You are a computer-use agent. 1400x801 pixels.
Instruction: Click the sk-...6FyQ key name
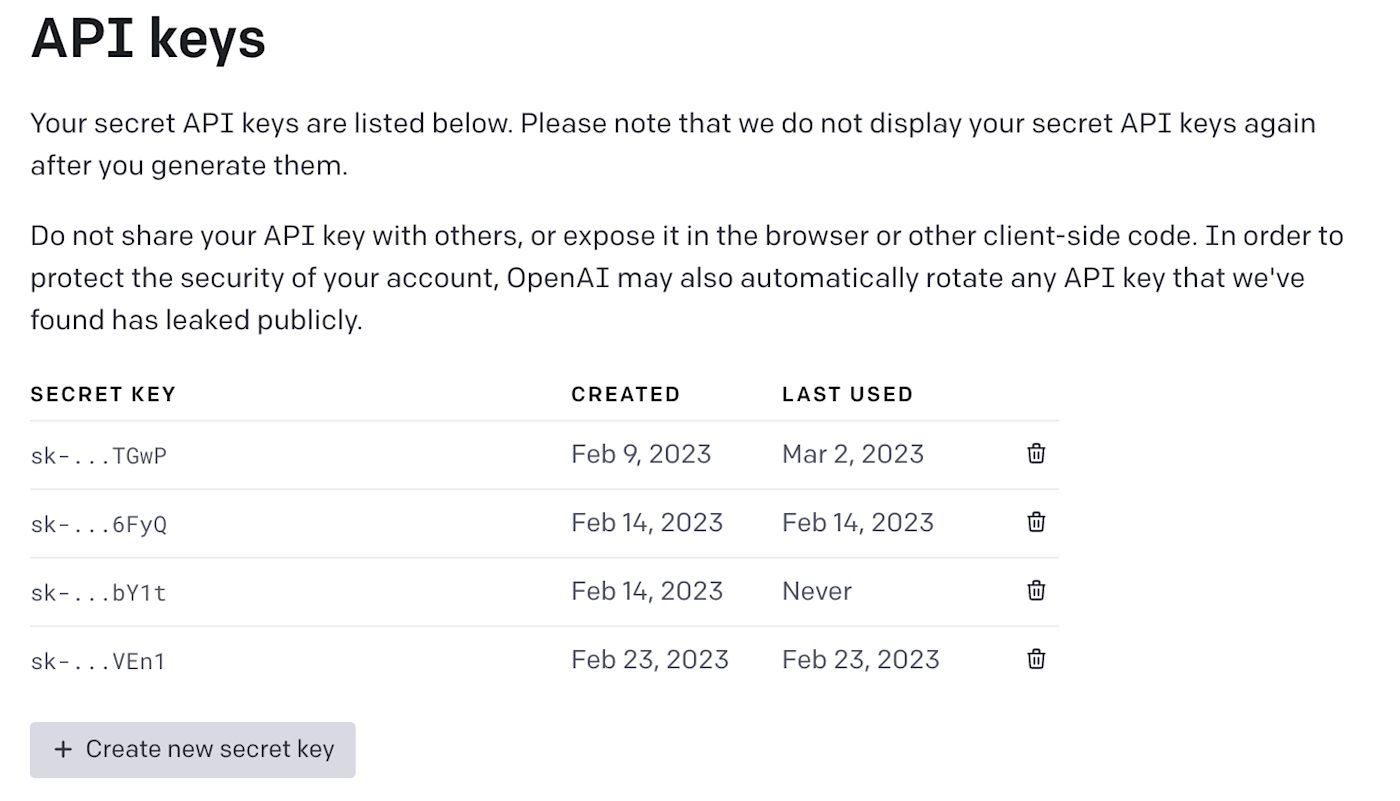coord(99,524)
